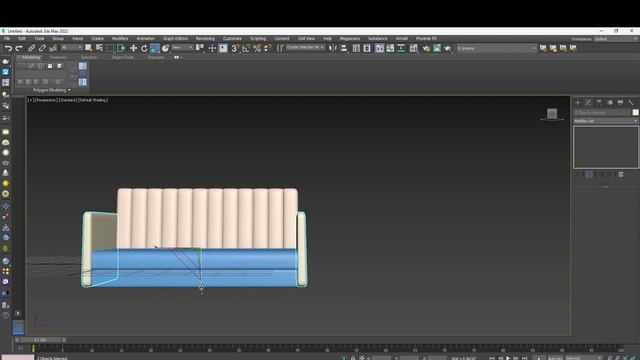Click the time slider handle
Viewport: 640px width, 360px height.
coord(40,340)
